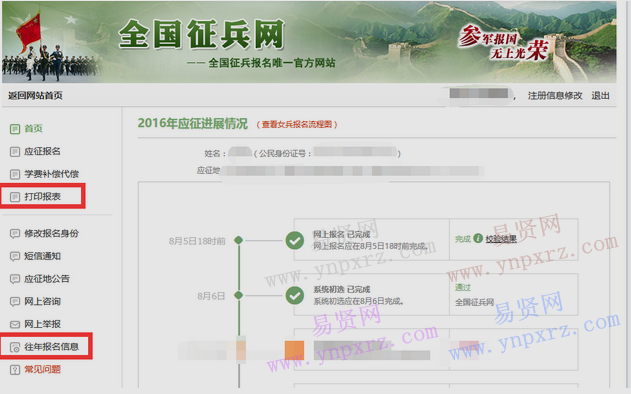Click the 8月5日18时前 timeline marker
This screenshot has width=631, height=394.
pos(238,241)
